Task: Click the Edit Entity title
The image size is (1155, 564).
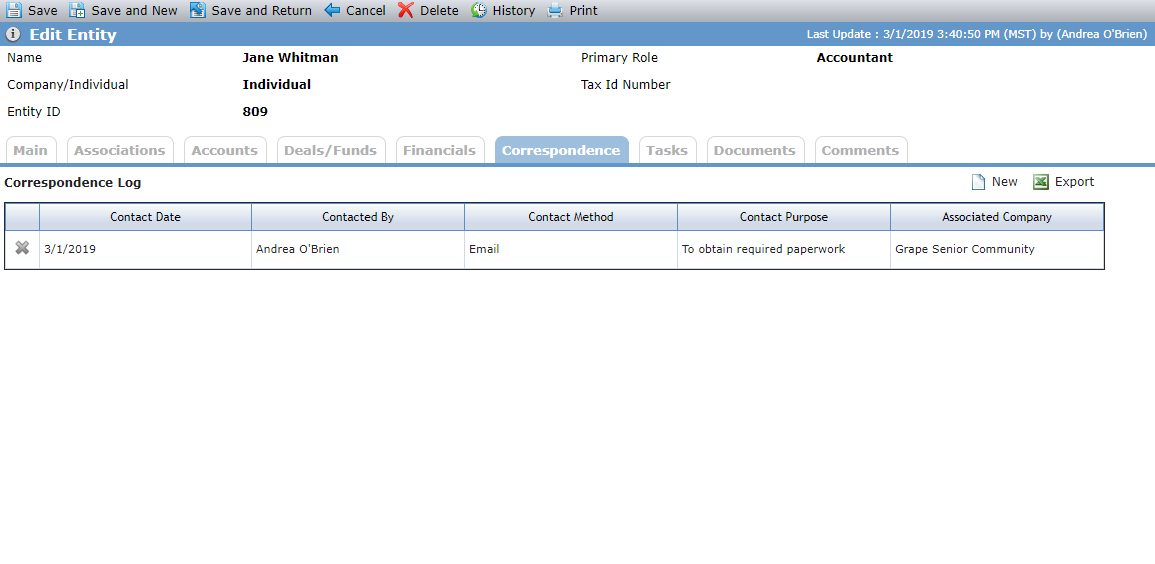Action: [x=73, y=35]
